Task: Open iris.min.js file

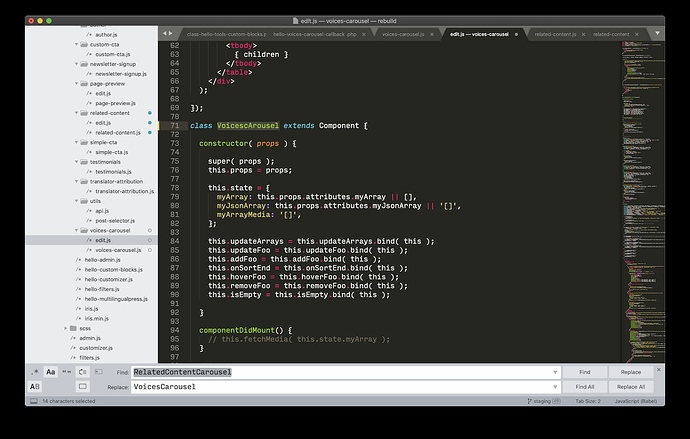Action: 96,318
